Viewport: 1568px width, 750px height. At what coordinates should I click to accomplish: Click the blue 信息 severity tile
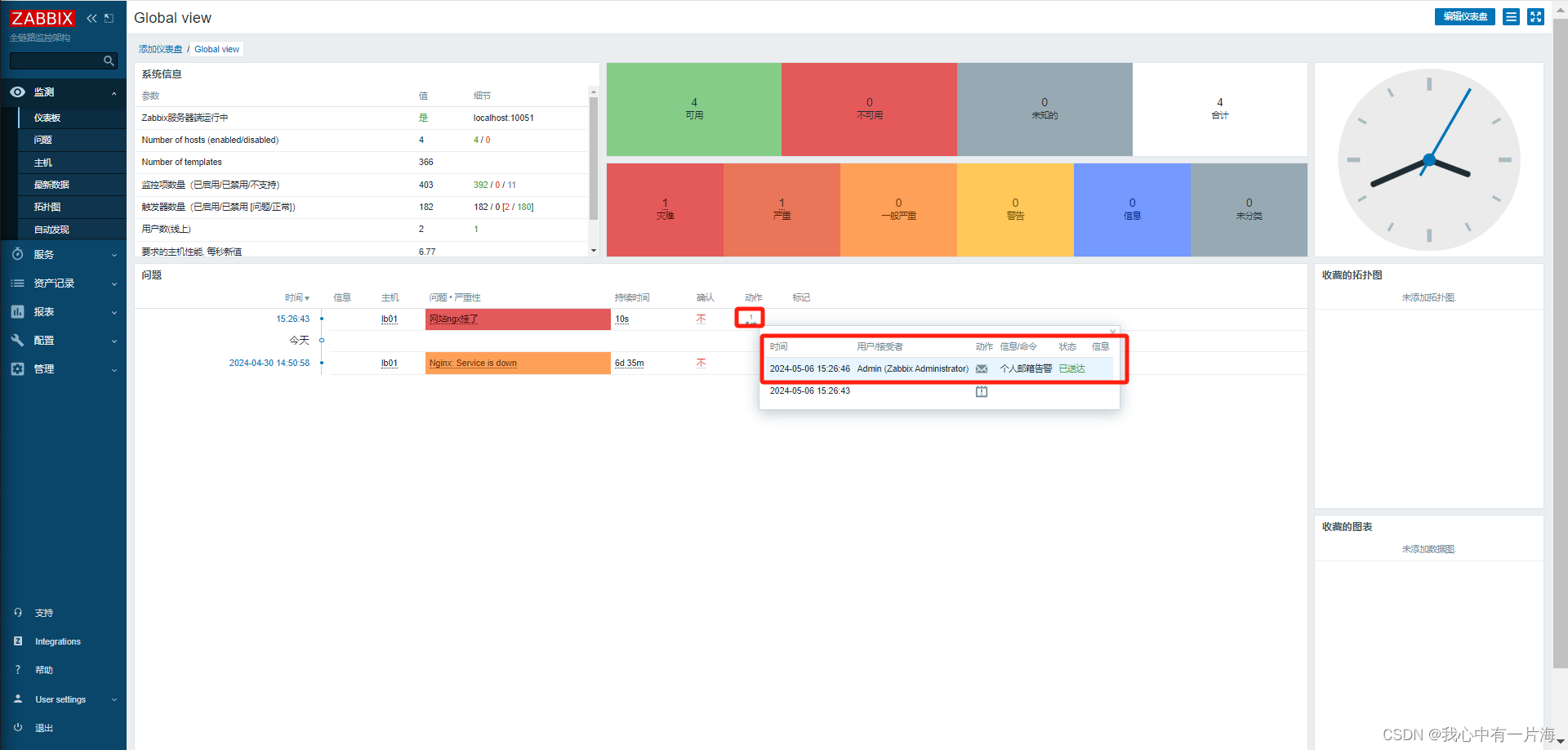tap(1132, 210)
